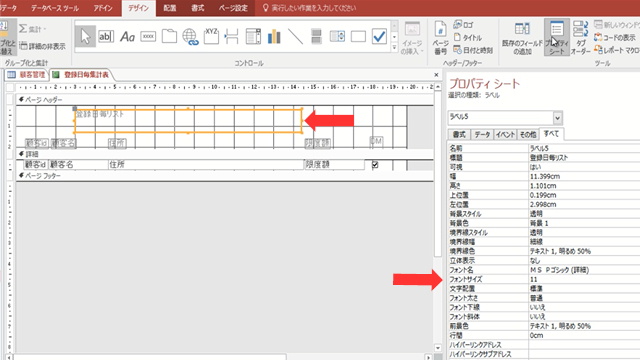
Task: Pick the List Box control
Action: 337,37
